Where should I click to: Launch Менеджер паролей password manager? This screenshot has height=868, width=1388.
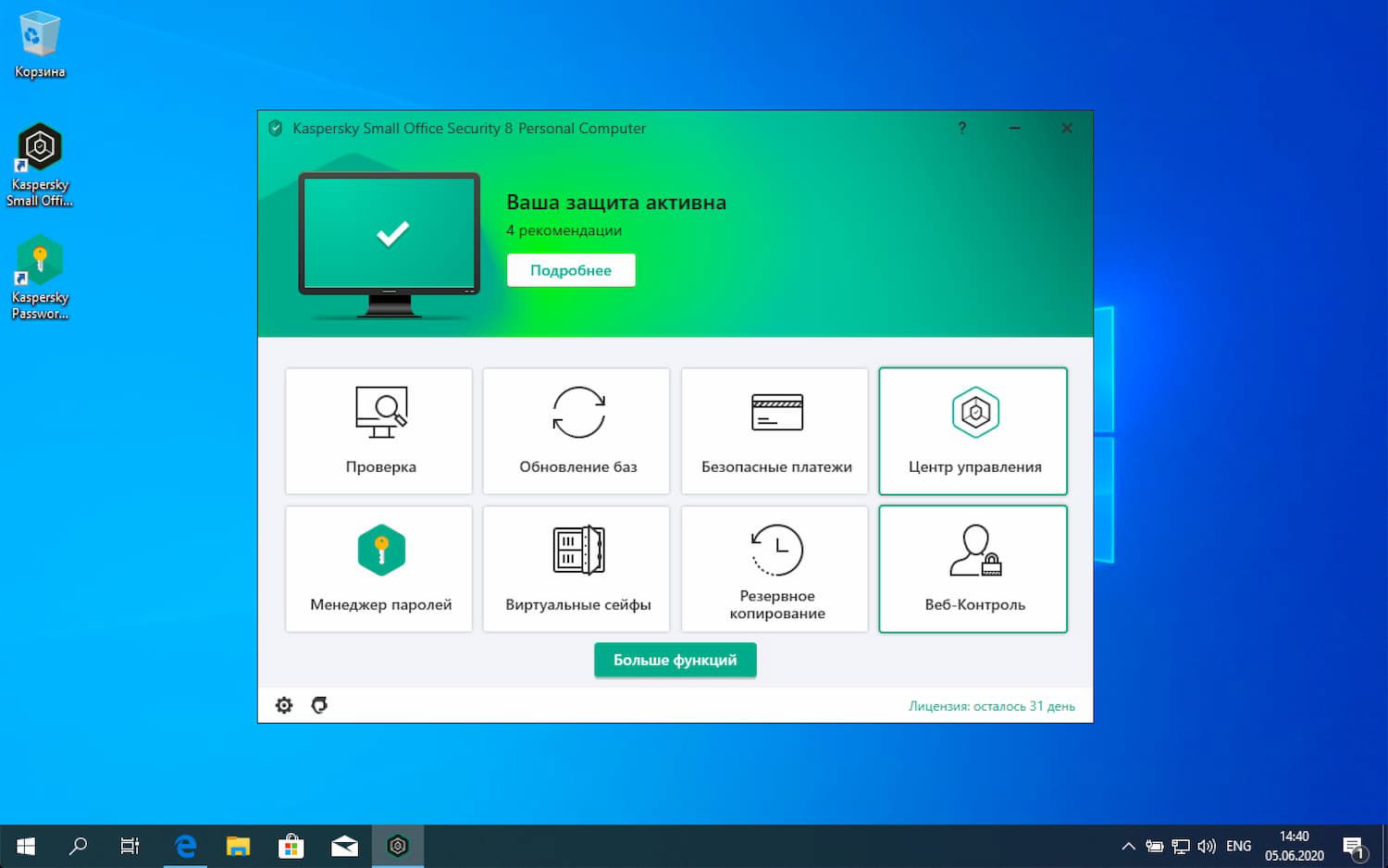coord(378,568)
